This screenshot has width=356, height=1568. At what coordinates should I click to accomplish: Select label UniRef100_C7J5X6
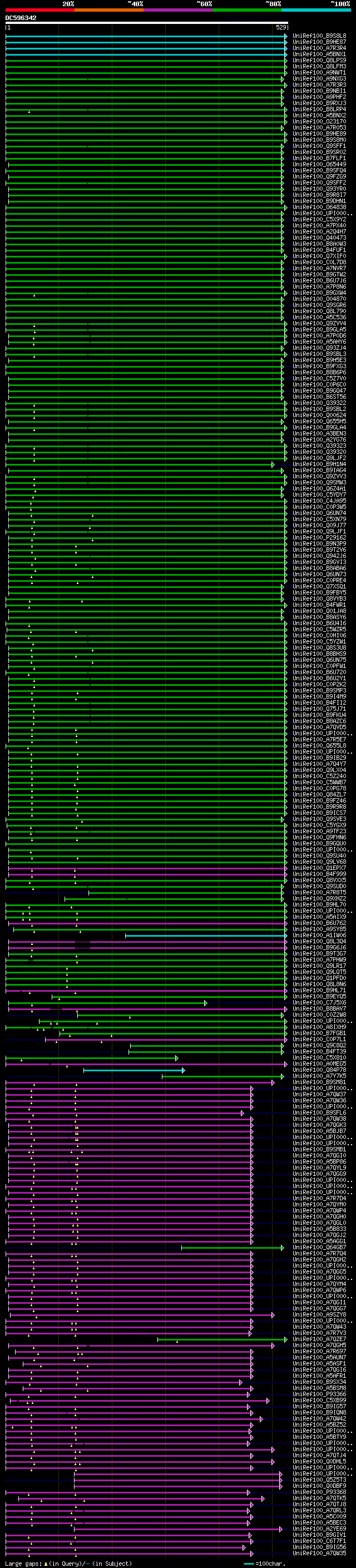(x=319, y=1003)
